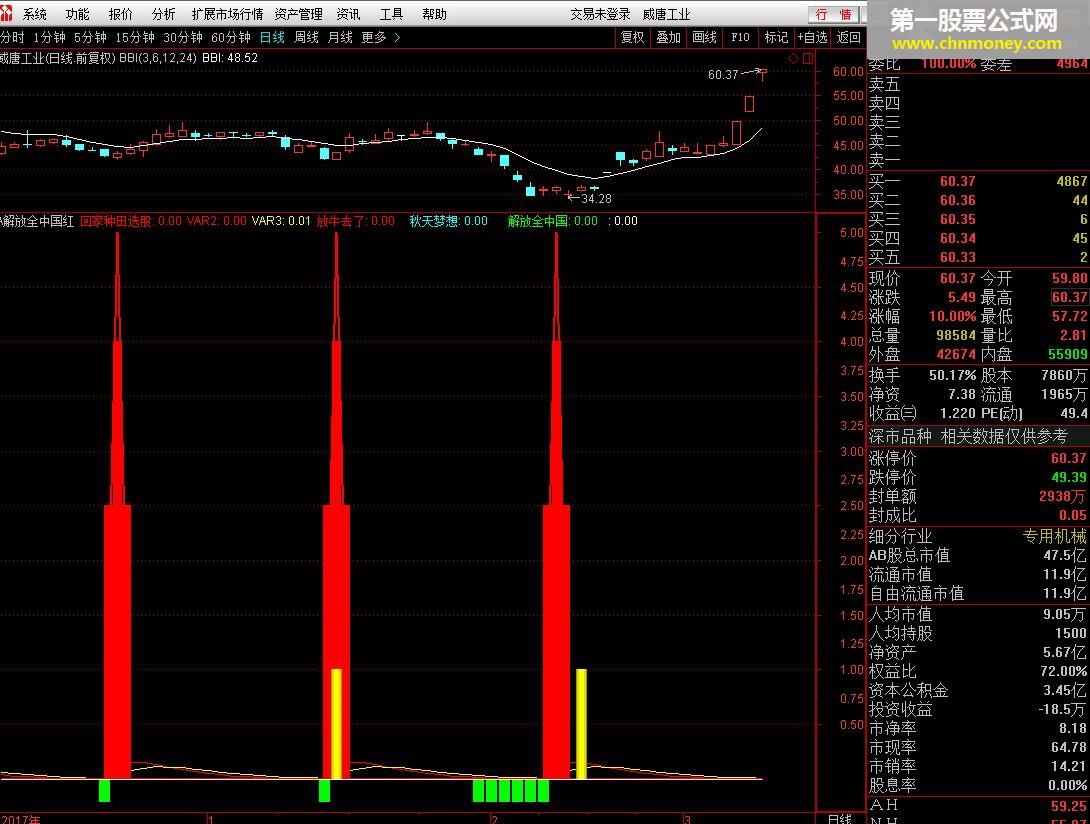Click the diamond icon above the price axis
Screen dimensions: 1090x824
[x=793, y=59]
